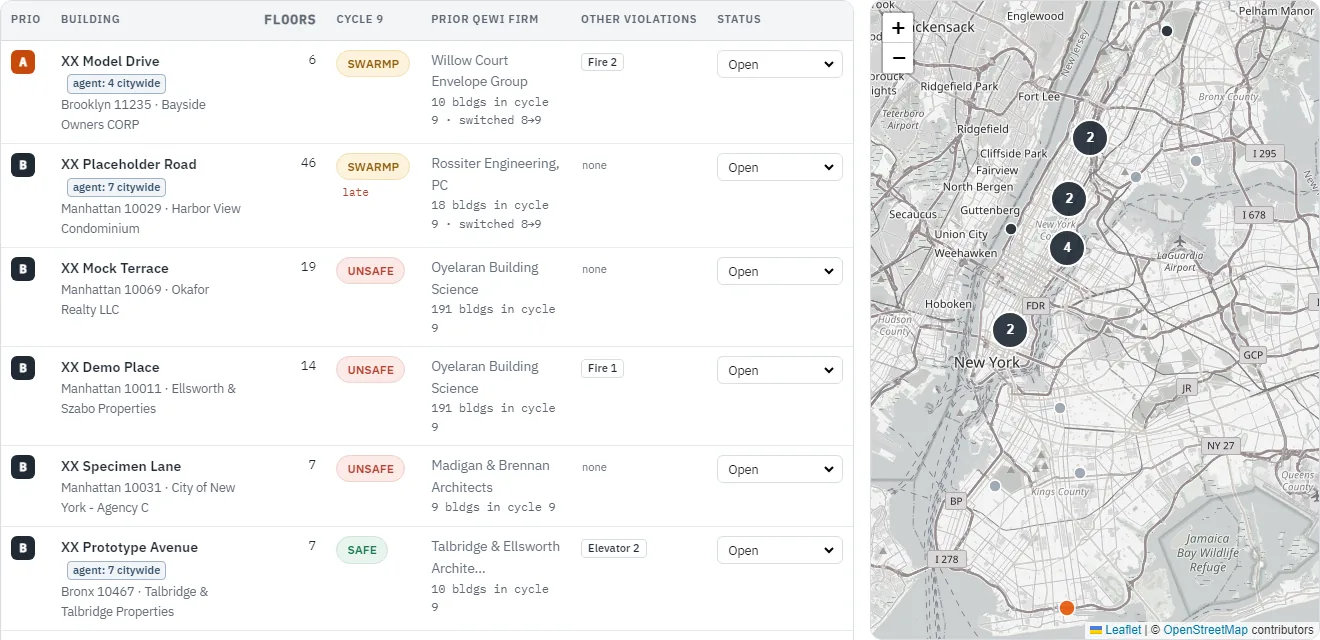The image size is (1320, 640).
Task: Click UNSAFE badge for XX Mock Terrace
Action: click(x=371, y=271)
